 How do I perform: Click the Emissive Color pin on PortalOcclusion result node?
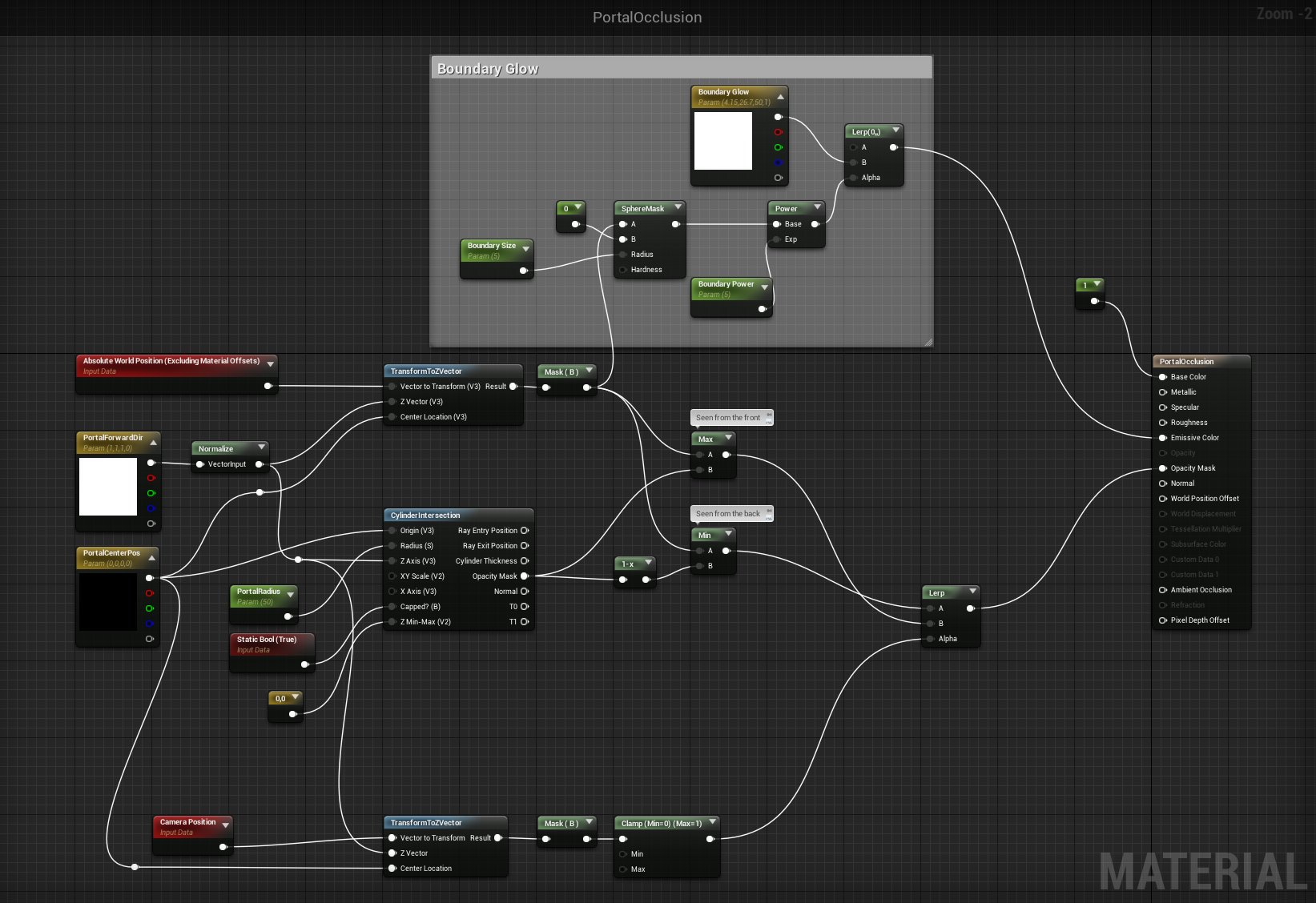pyautogui.click(x=1163, y=438)
